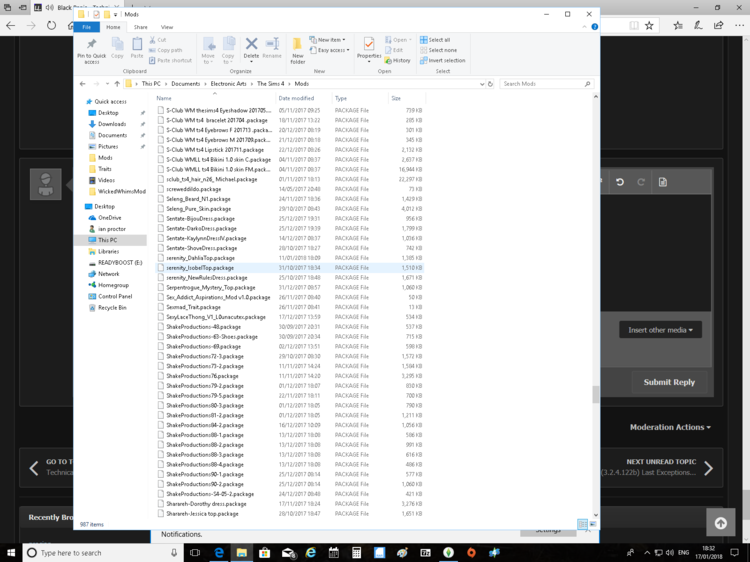Image resolution: width=750 pixels, height=562 pixels.
Task: Switch to details view button
Action: (582, 524)
